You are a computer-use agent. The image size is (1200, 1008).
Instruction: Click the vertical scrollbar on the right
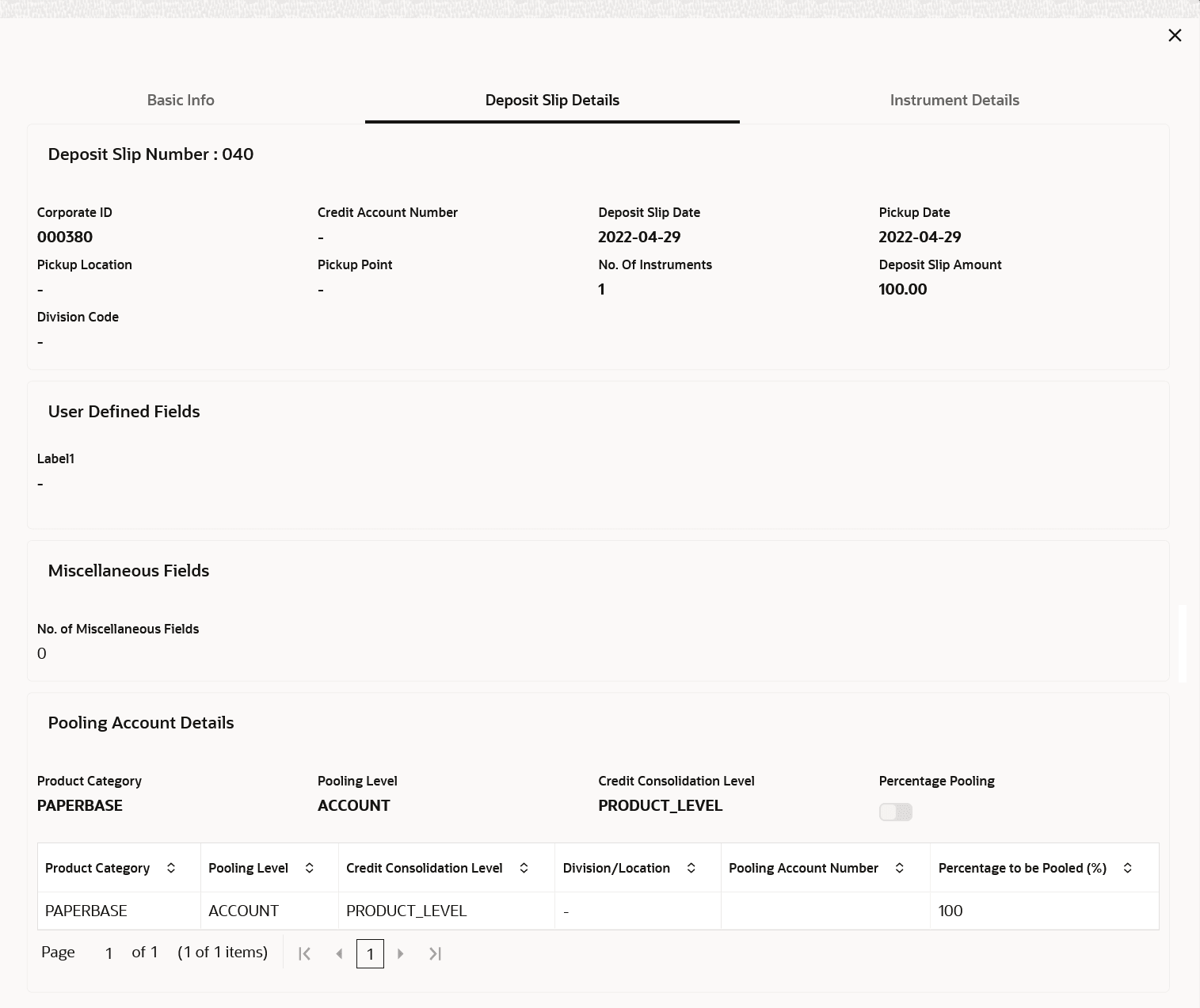click(1183, 643)
